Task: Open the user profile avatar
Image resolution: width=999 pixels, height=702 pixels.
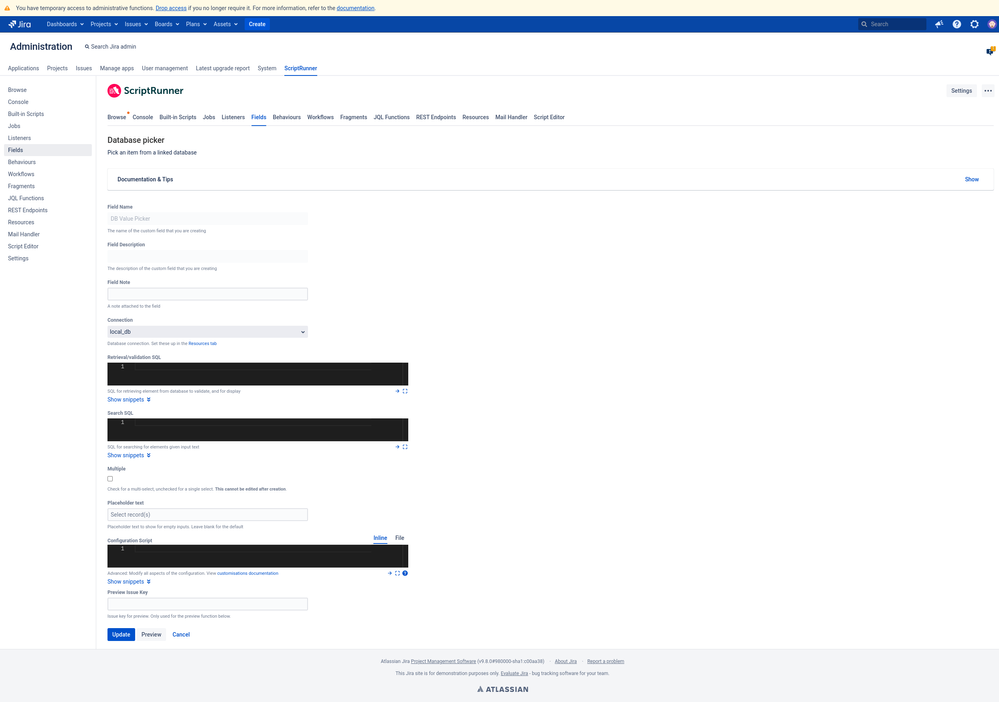Action: [992, 24]
